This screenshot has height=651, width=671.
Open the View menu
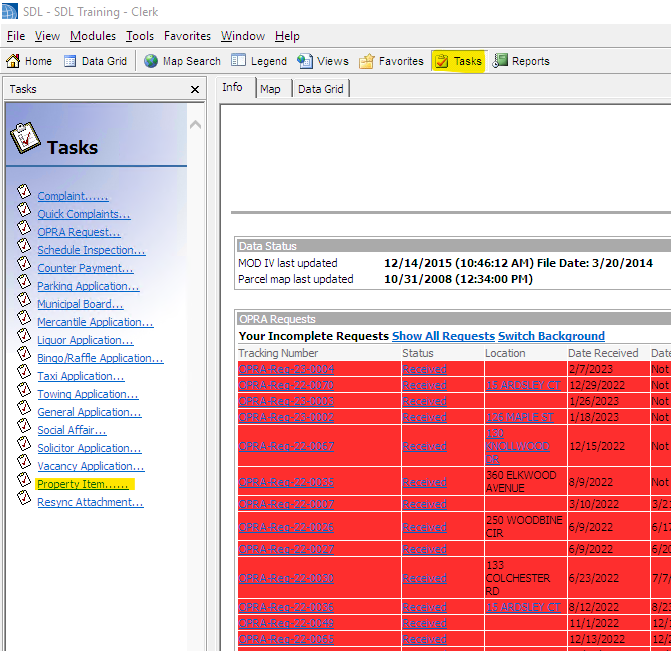47,36
